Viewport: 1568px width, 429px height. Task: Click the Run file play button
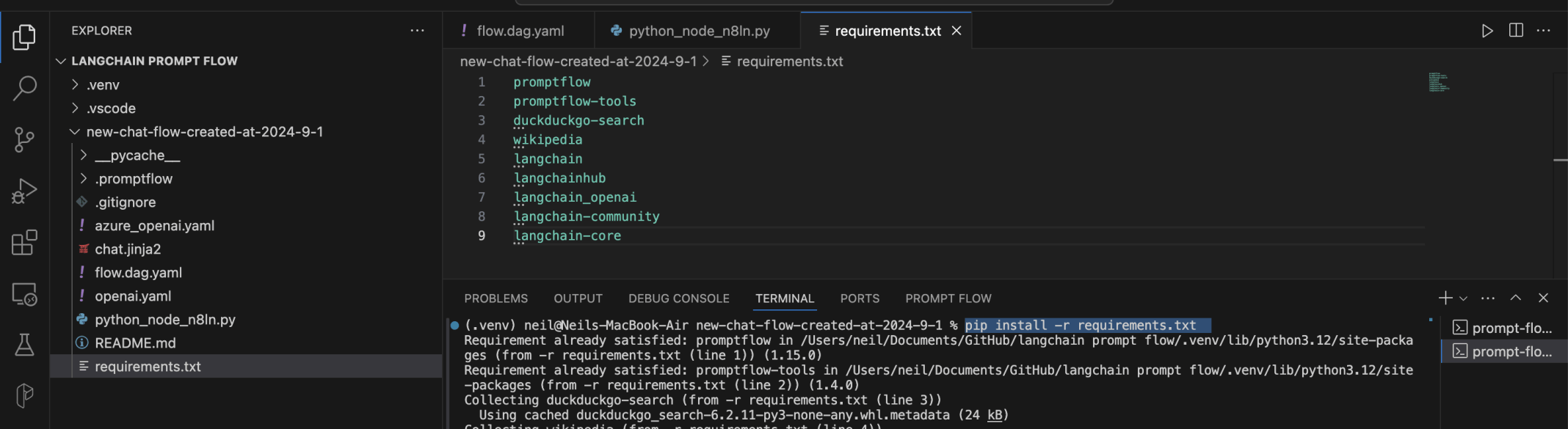pyautogui.click(x=1487, y=31)
